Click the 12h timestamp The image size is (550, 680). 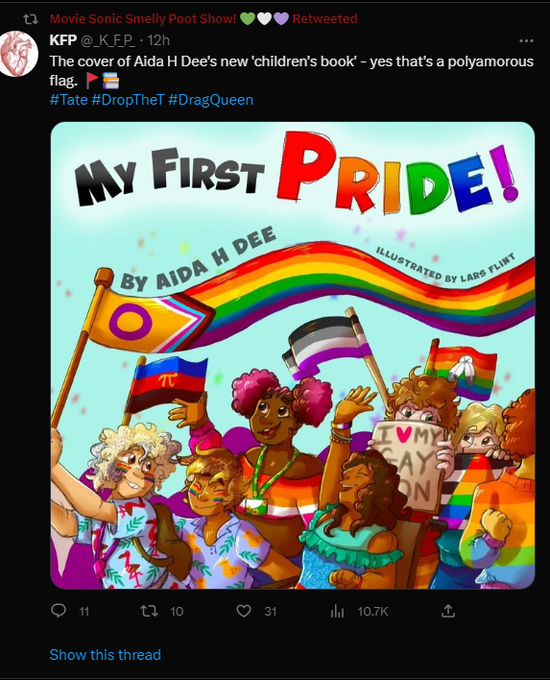click(x=158, y=40)
